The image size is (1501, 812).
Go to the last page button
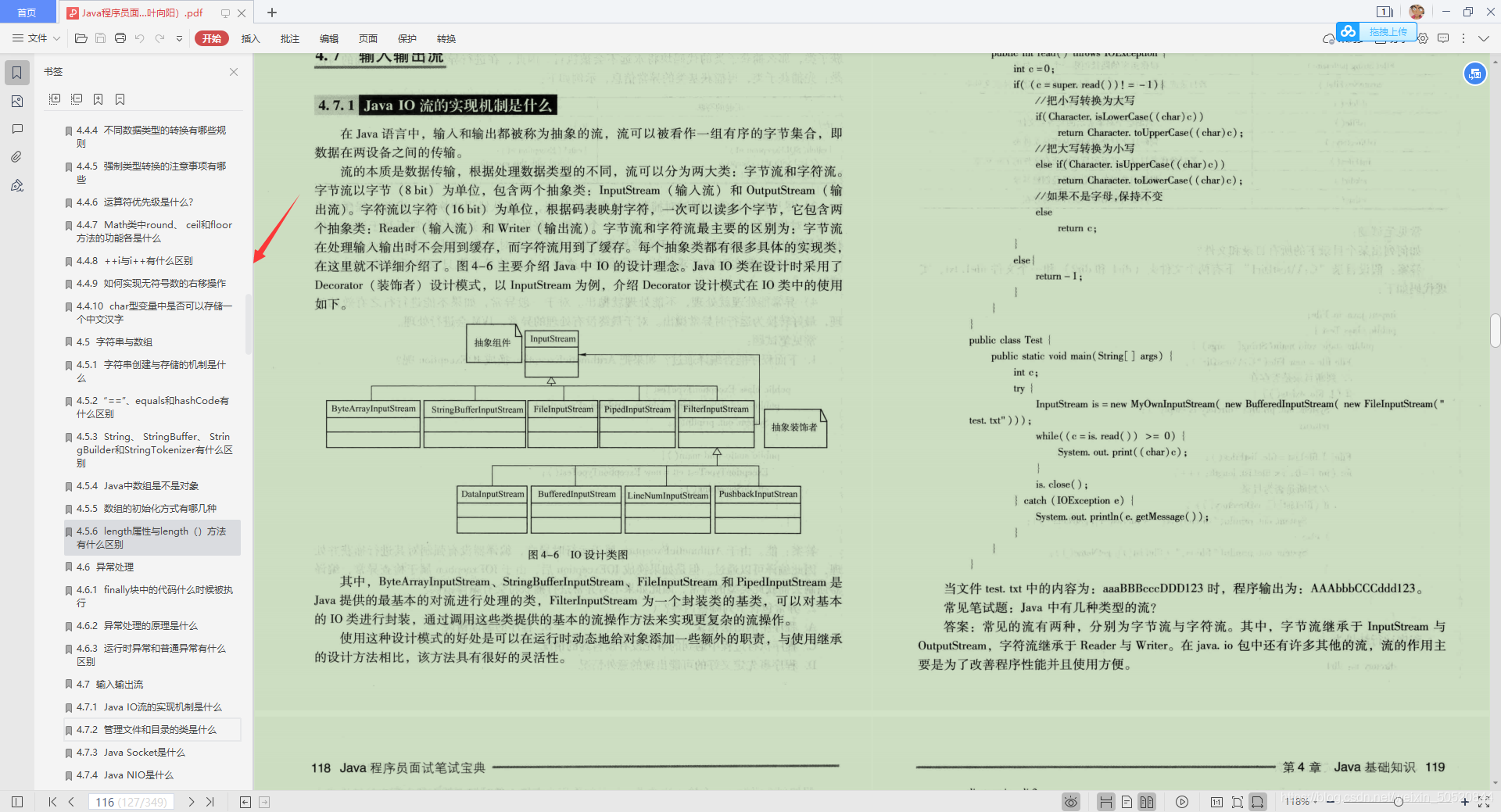click(x=210, y=802)
